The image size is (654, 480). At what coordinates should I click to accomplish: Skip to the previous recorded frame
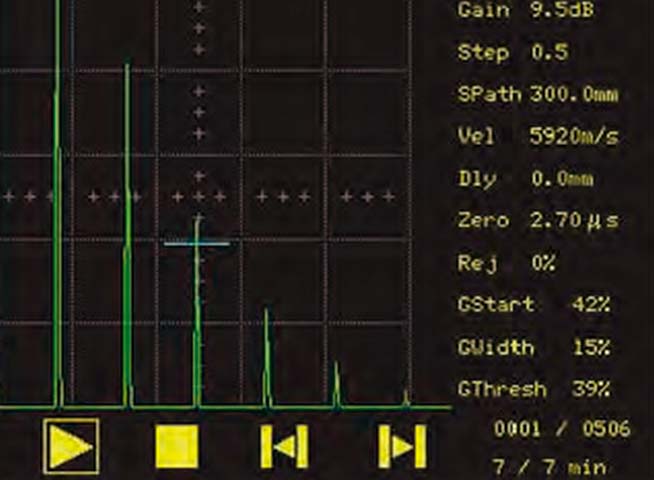(284, 446)
